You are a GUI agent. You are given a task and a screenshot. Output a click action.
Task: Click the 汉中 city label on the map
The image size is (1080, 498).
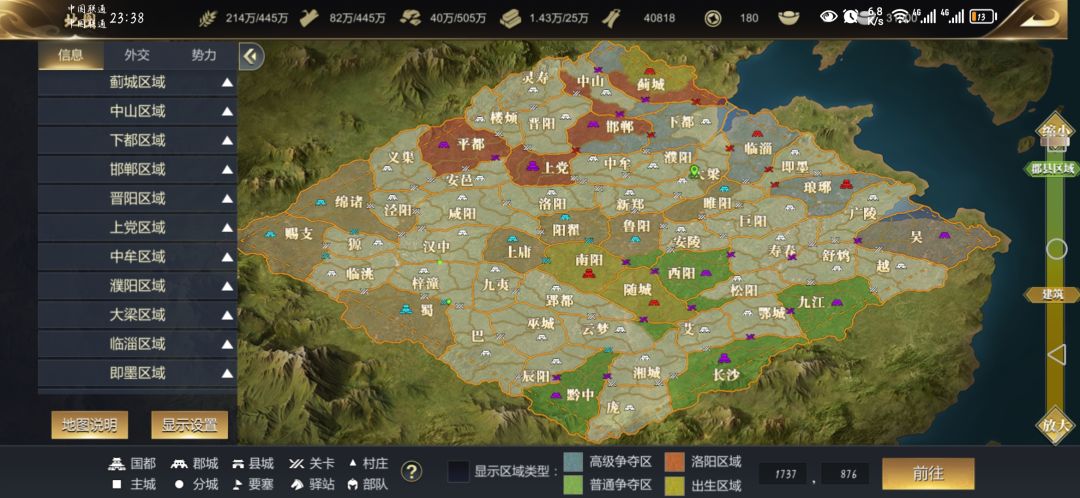(x=437, y=247)
